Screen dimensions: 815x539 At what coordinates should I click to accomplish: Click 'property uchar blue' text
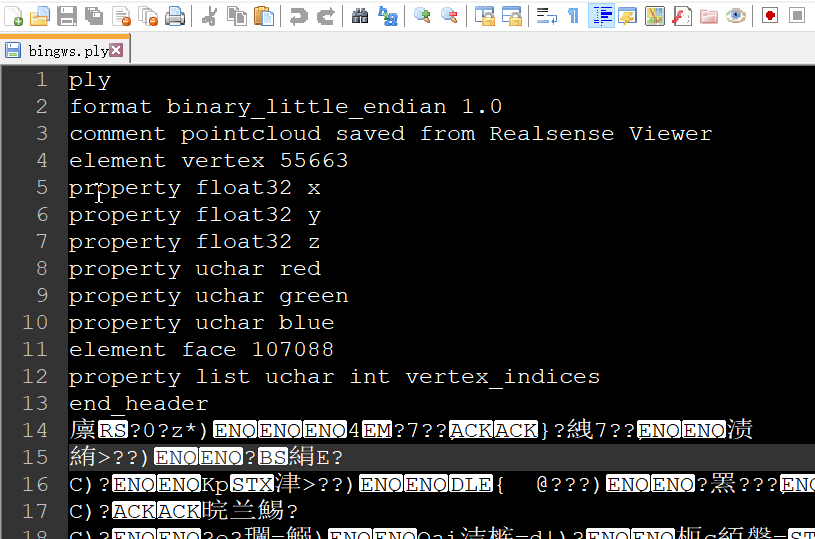(x=202, y=323)
